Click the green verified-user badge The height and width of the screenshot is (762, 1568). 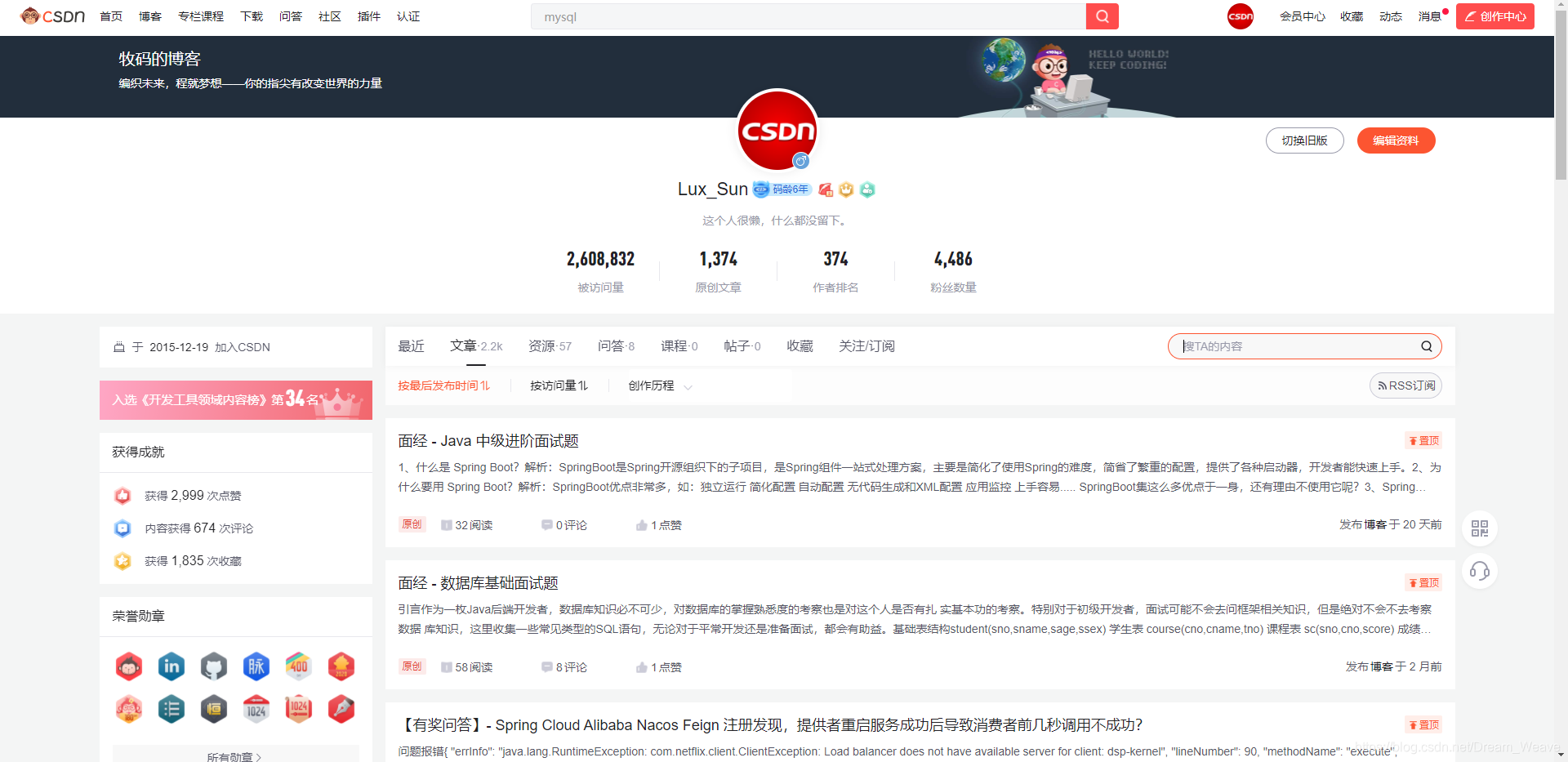tap(867, 189)
